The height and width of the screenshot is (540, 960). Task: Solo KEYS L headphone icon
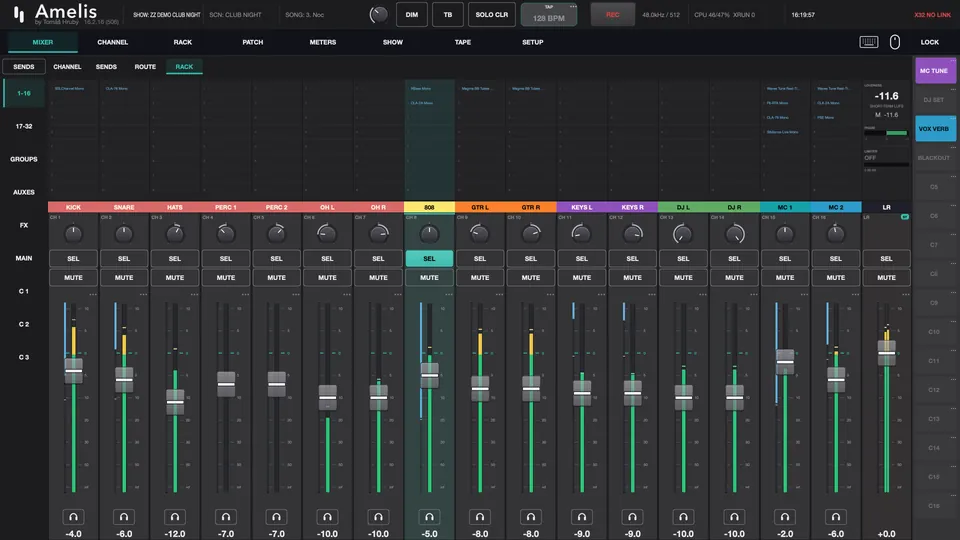click(582, 517)
